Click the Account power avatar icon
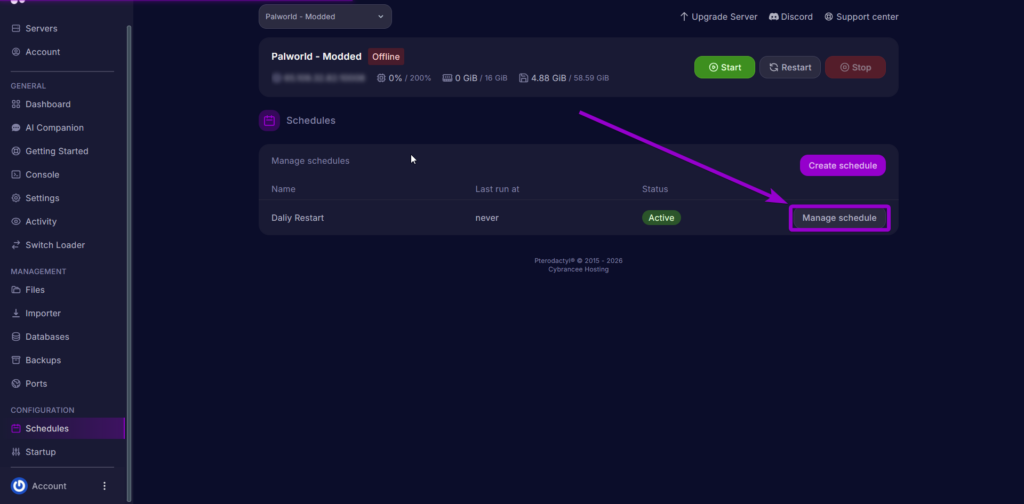The height and width of the screenshot is (504, 1024). (18, 486)
